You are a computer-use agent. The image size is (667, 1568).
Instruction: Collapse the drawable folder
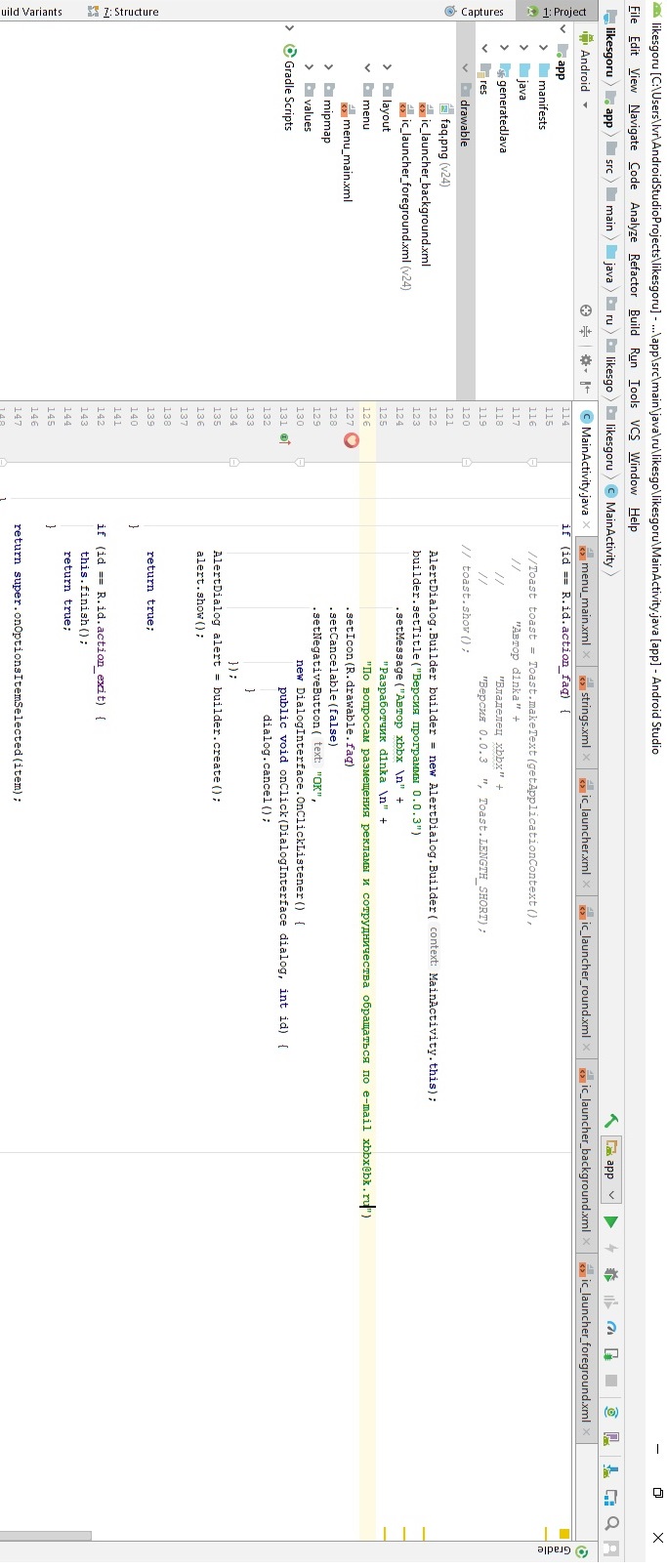click(465, 66)
